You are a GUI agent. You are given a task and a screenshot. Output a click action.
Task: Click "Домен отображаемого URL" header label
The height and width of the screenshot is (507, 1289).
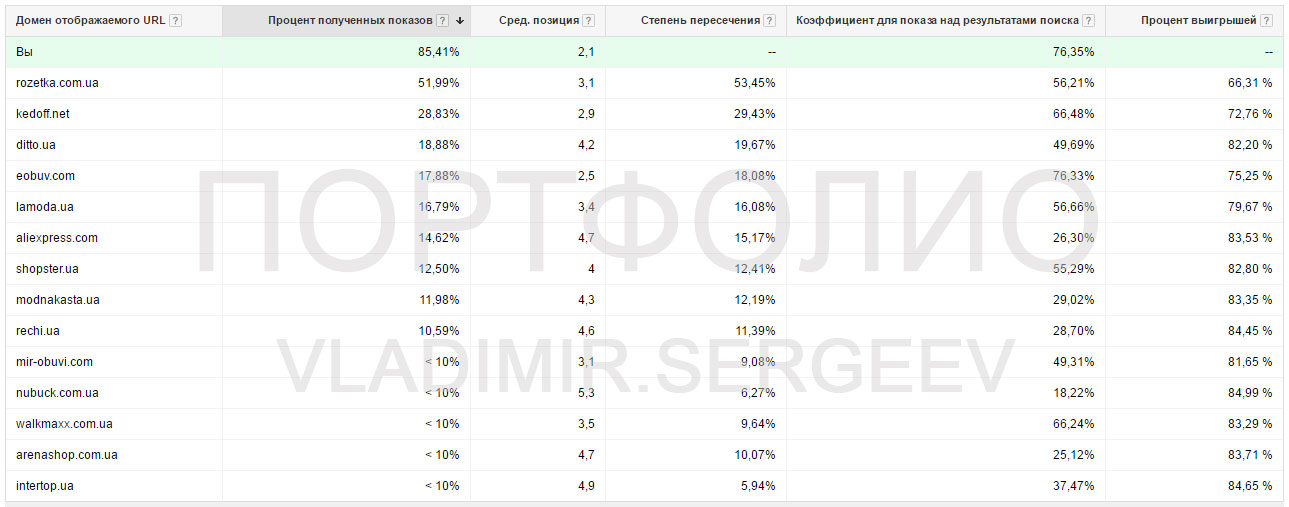90,21
